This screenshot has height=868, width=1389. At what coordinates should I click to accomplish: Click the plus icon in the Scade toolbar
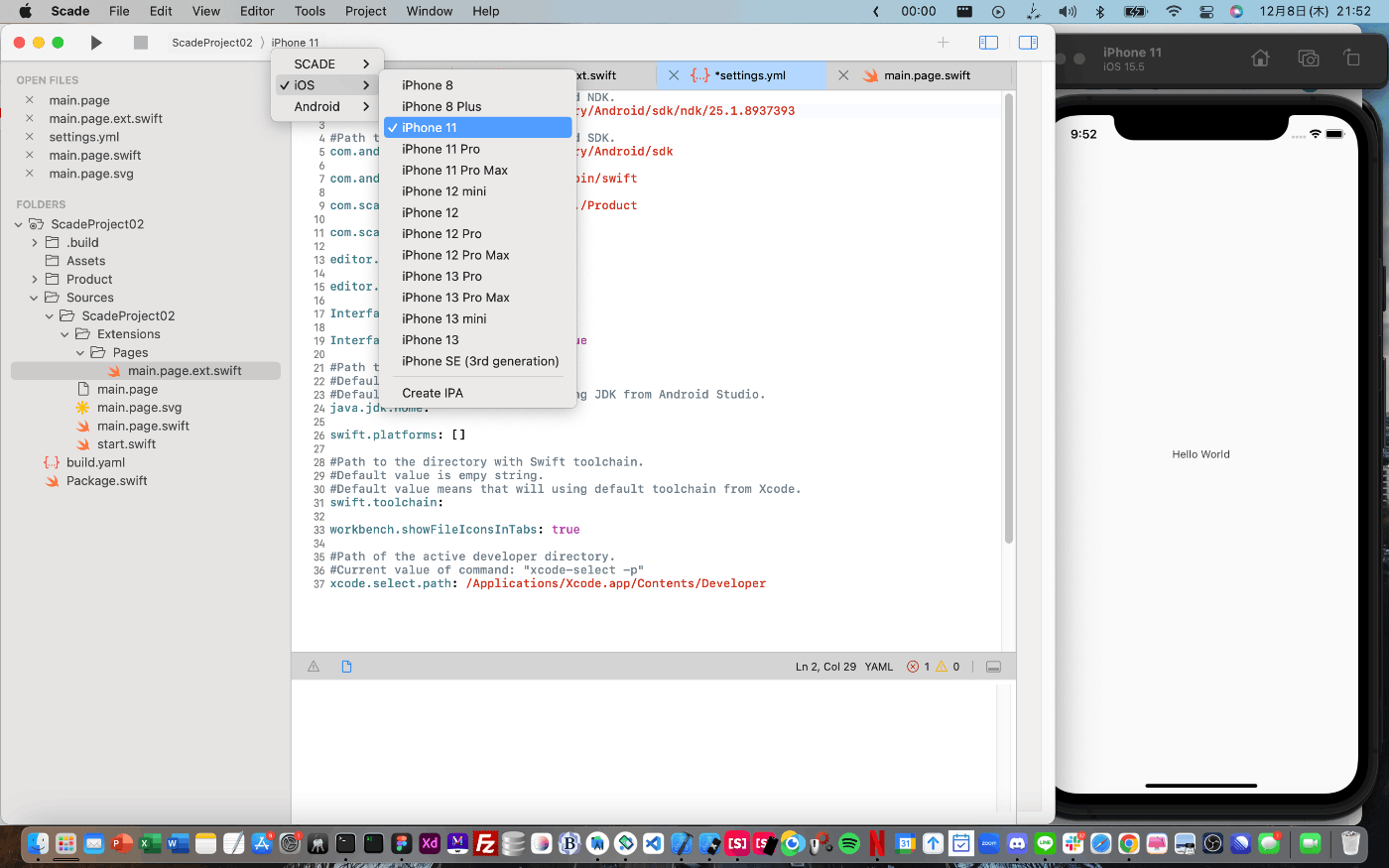(x=943, y=43)
